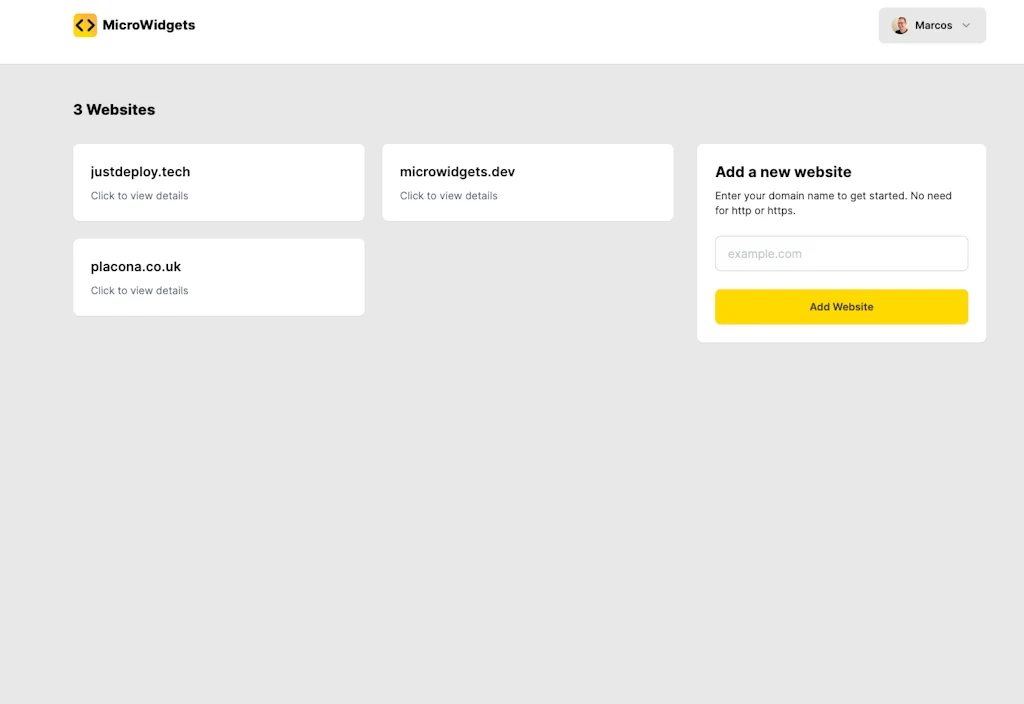Open the placona.co.uk website card

click(x=218, y=277)
